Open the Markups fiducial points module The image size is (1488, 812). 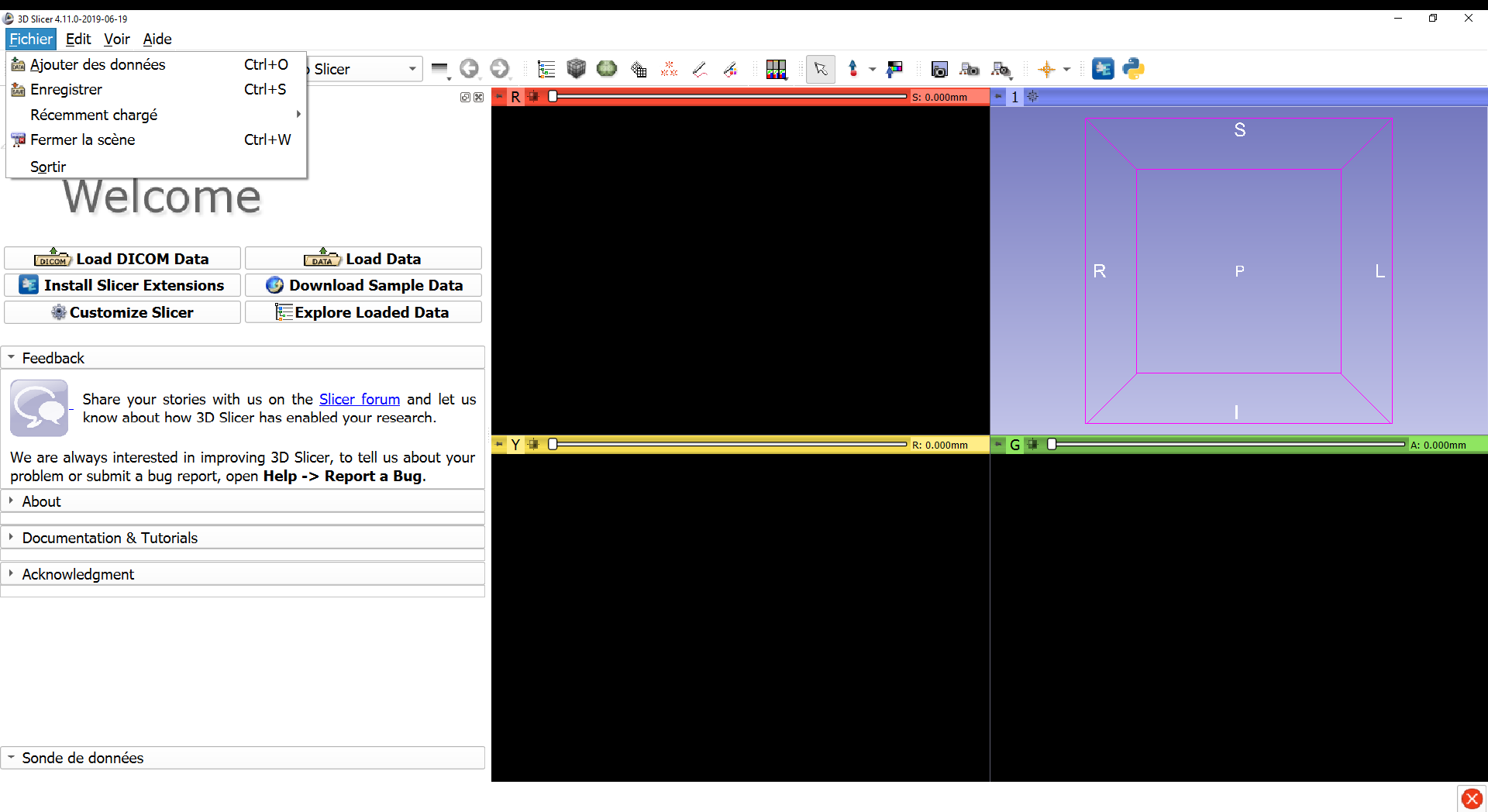pyautogui.click(x=669, y=69)
